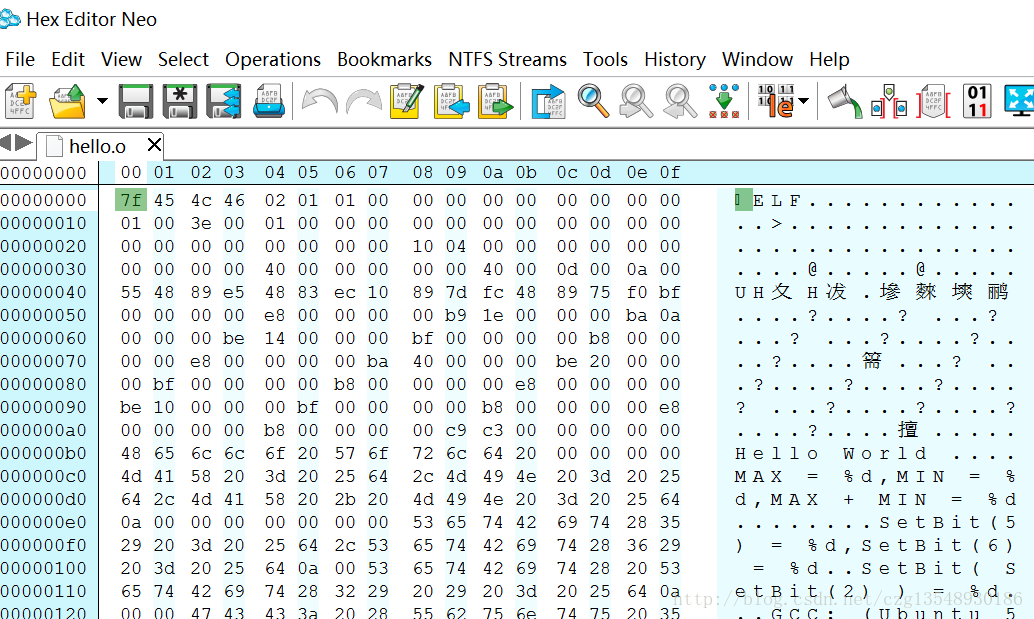
Task: Click the Save All toolbar icon
Action: (x=224, y=102)
